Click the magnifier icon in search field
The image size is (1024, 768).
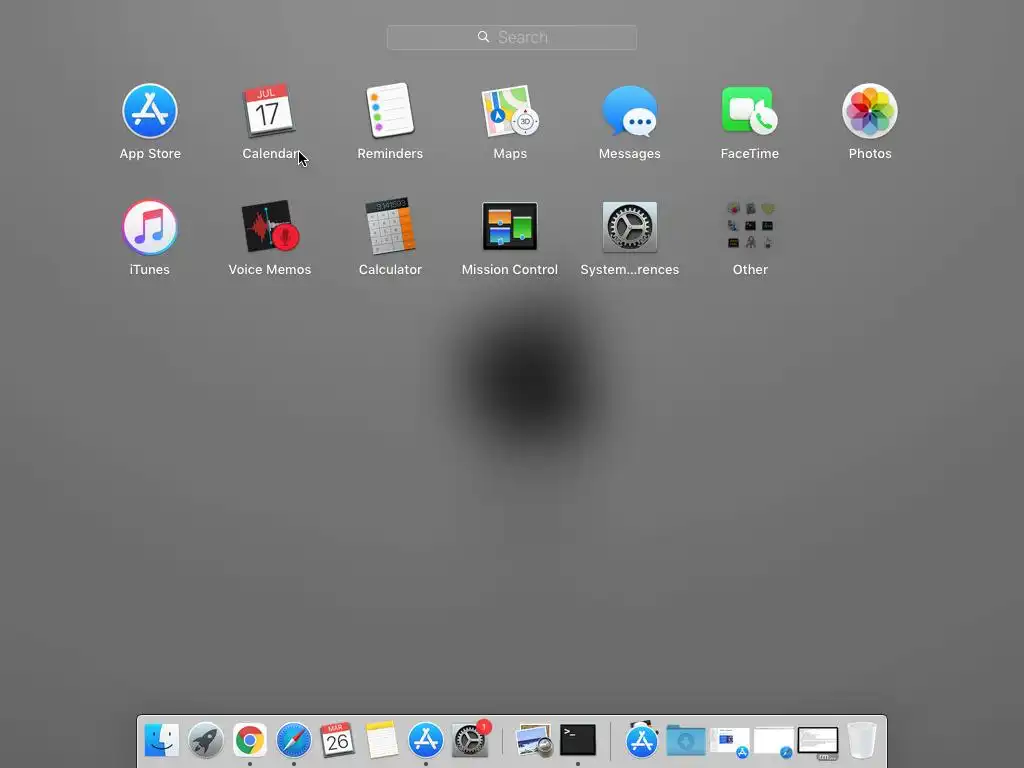(x=483, y=37)
